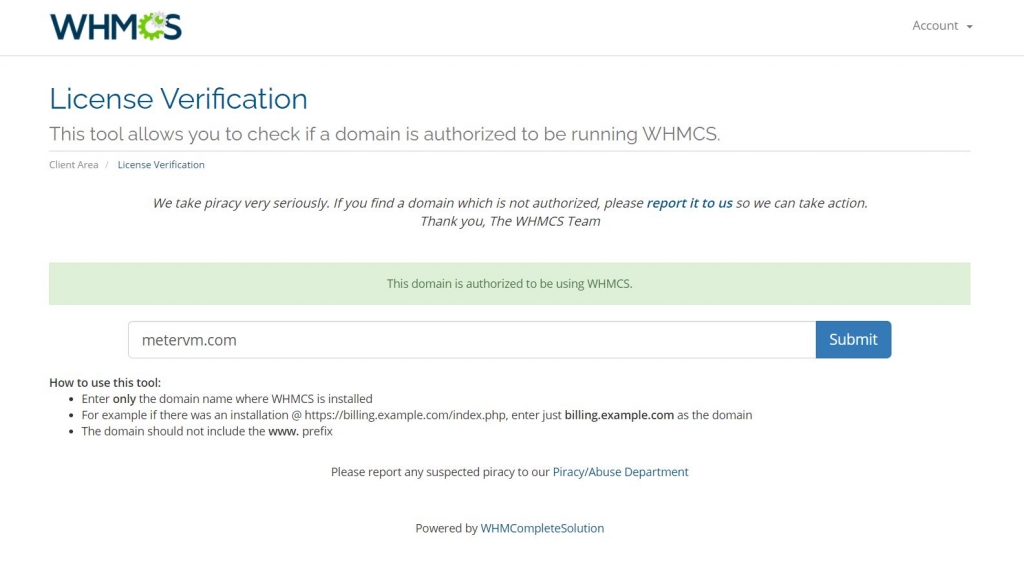The width and height of the screenshot is (1024, 579).
Task: Click the License Verification page heading
Action: tap(178, 99)
